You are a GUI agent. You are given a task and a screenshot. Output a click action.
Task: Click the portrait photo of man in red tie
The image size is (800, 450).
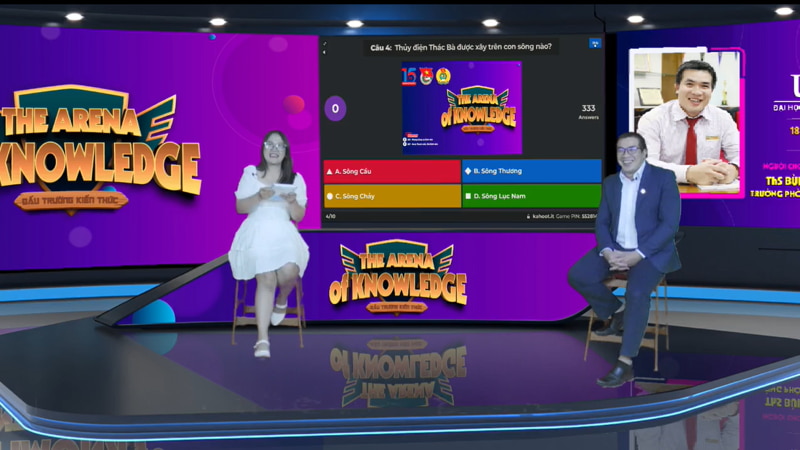point(687,120)
